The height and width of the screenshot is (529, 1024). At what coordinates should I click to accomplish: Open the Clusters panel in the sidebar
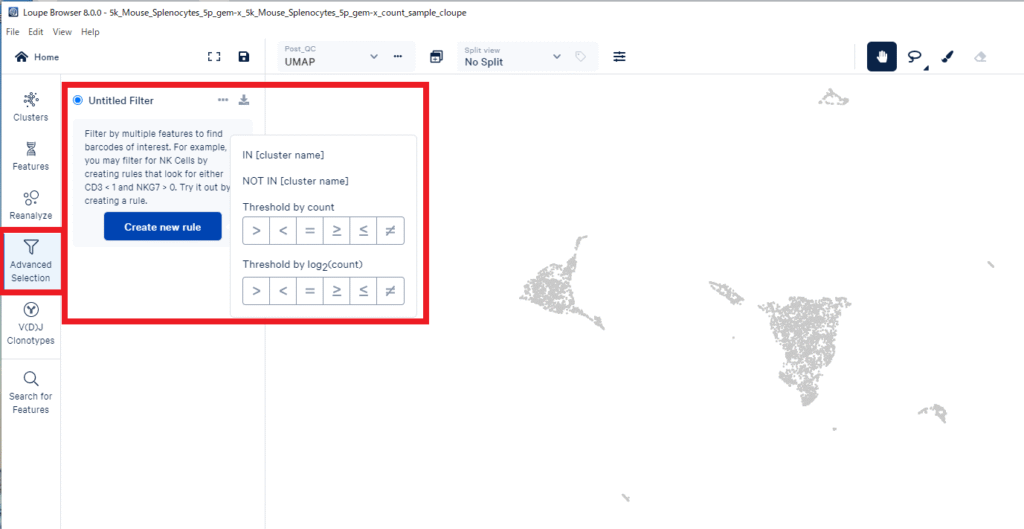coord(30,106)
